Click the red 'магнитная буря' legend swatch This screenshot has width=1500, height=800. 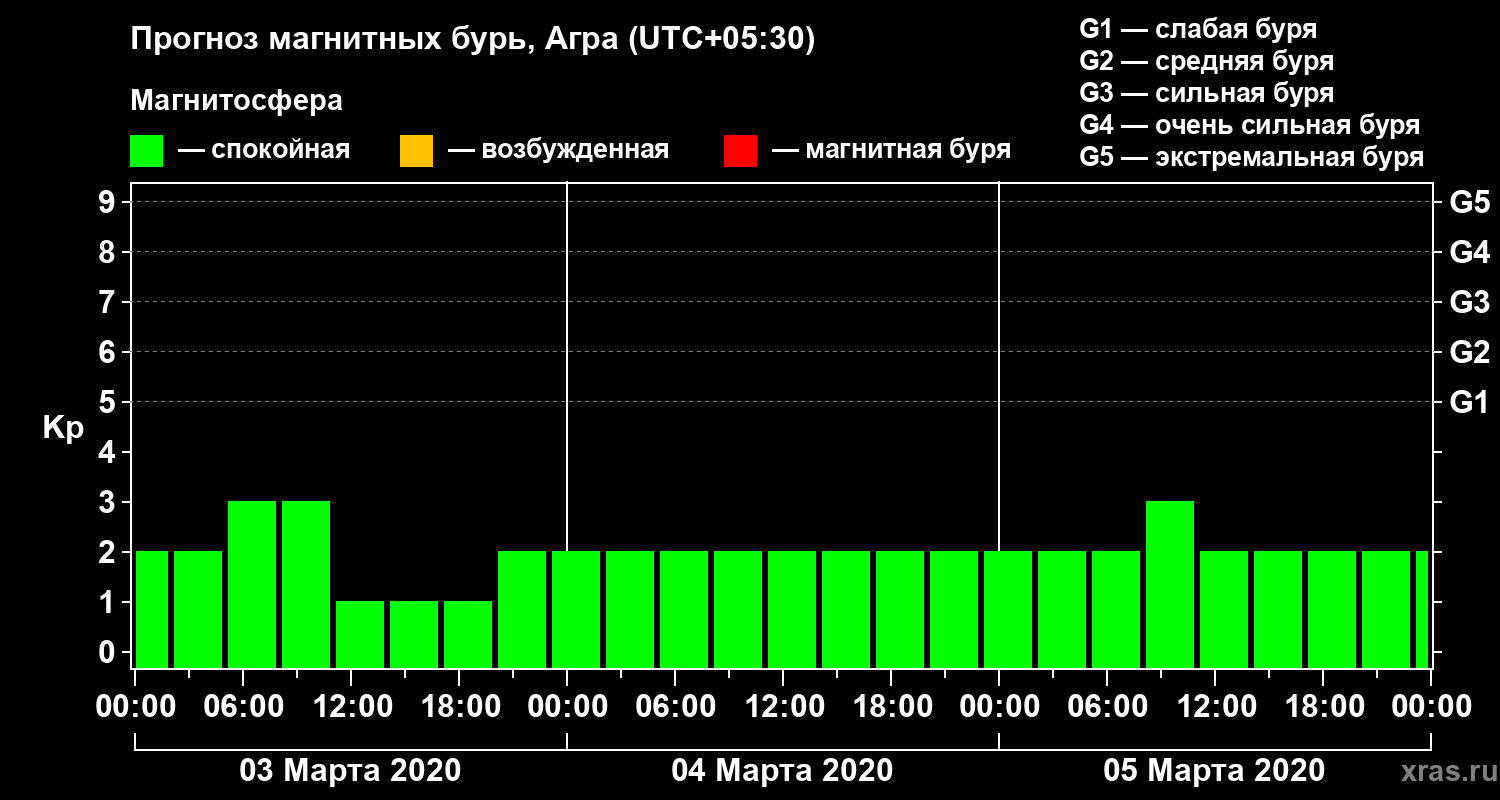740,151
